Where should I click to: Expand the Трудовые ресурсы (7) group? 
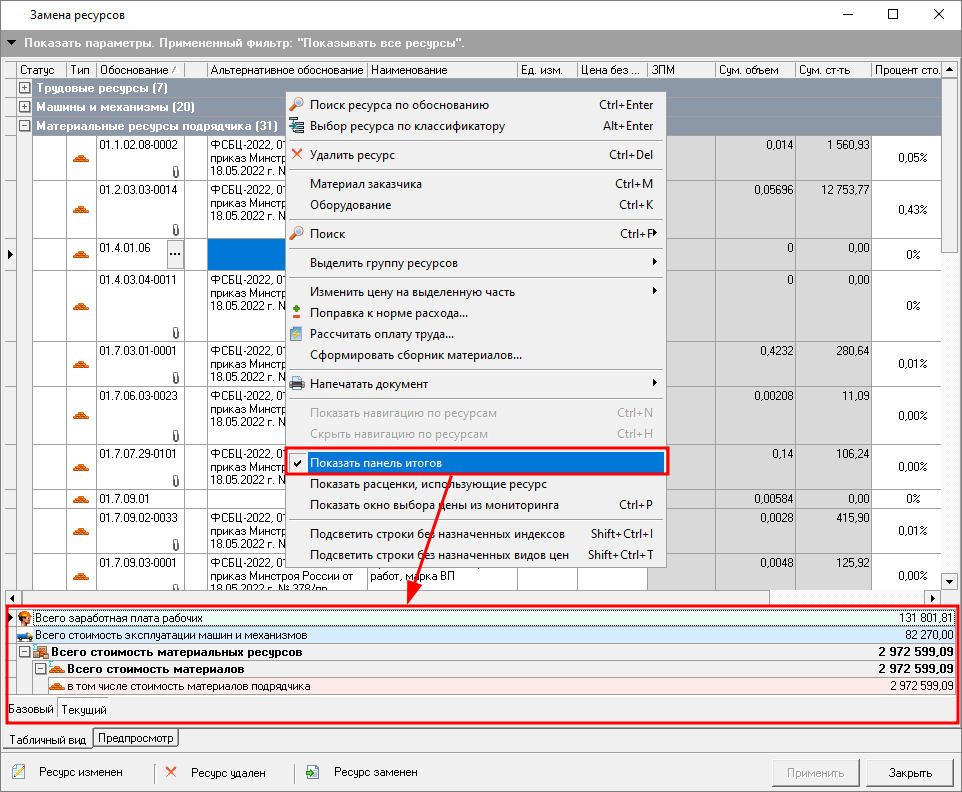pos(25,88)
